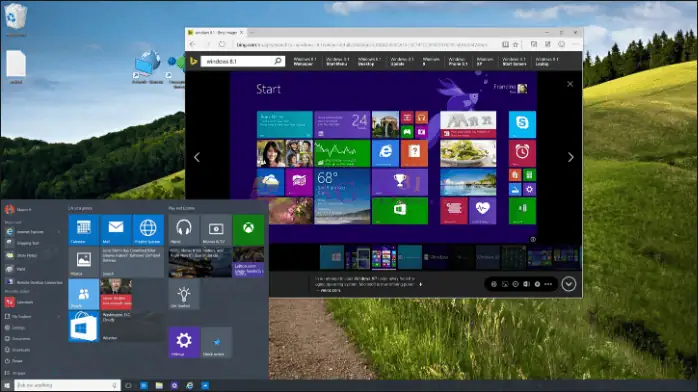This screenshot has height=392, width=698.
Task: Click the Bing search magnifier icon
Action: pos(278,61)
